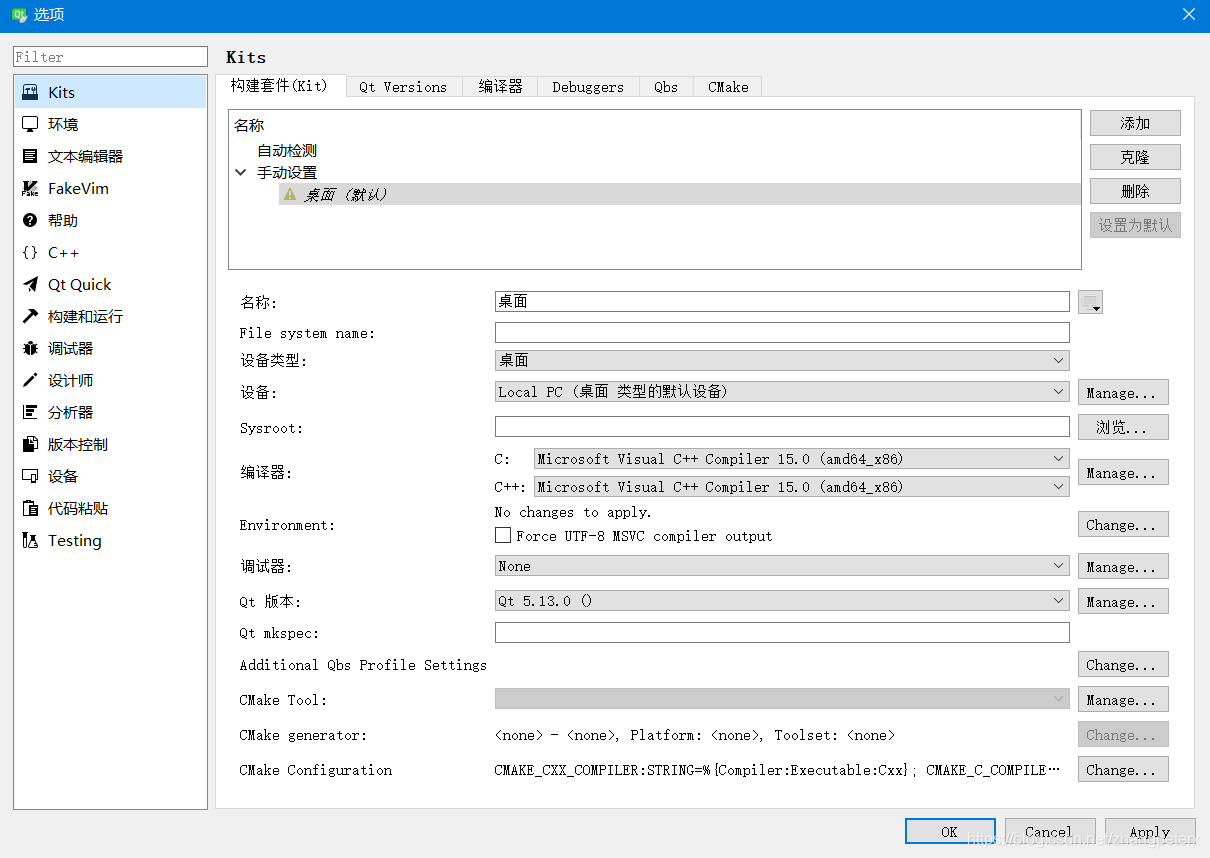Click the 名称 column header
The width and height of the screenshot is (1210, 858).
coord(249,125)
